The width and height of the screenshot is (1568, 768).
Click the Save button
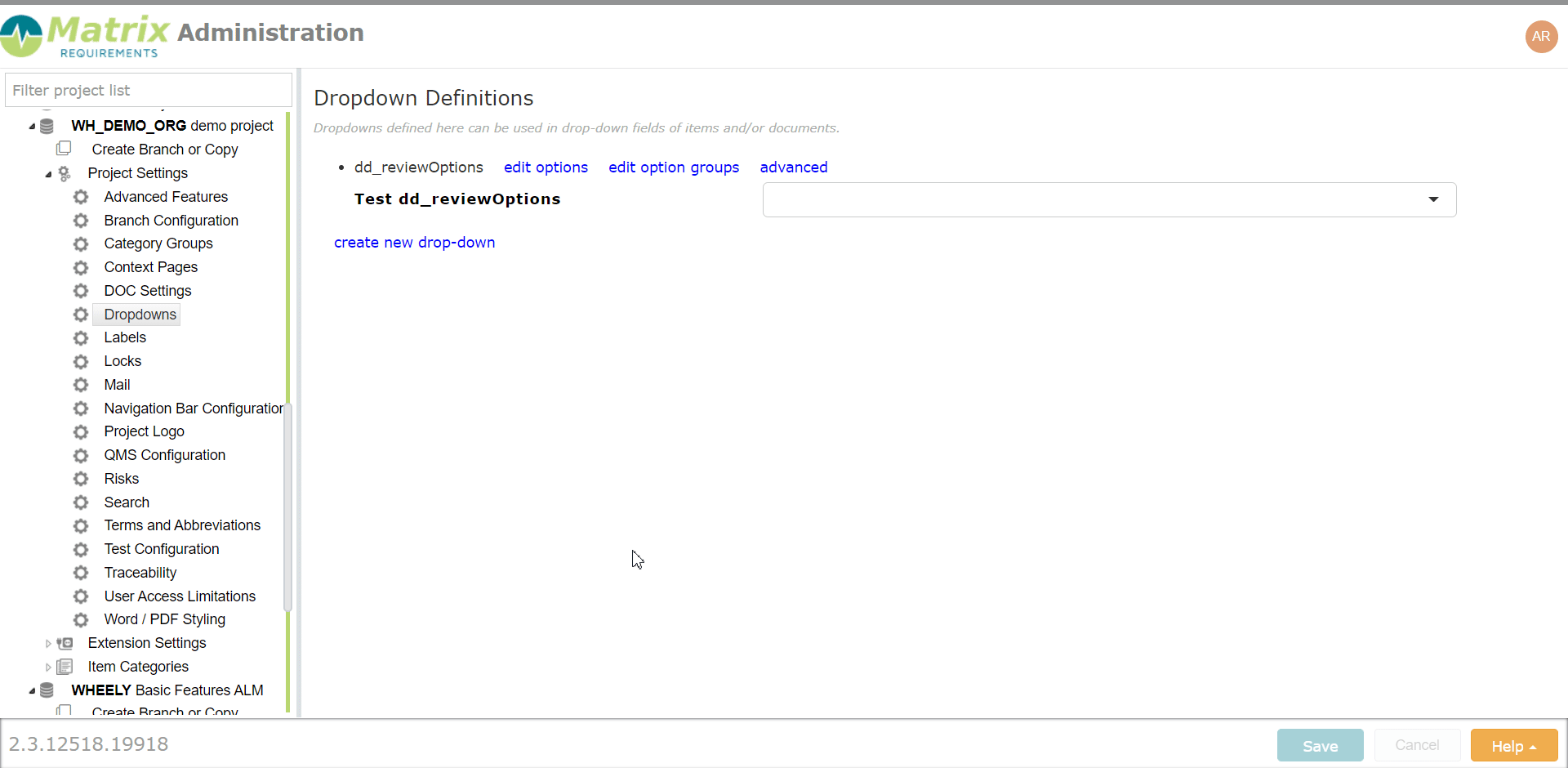[1320, 745]
